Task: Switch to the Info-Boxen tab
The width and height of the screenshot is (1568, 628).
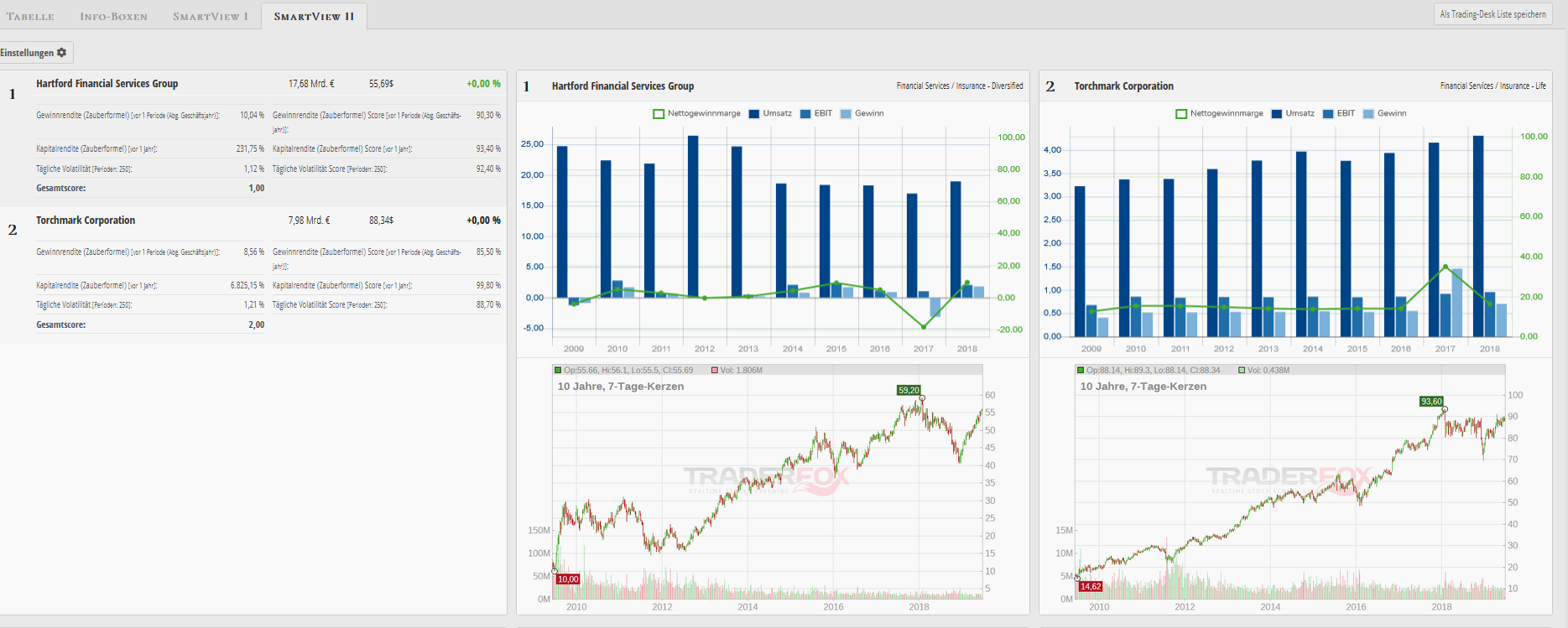Action: pyautogui.click(x=113, y=16)
